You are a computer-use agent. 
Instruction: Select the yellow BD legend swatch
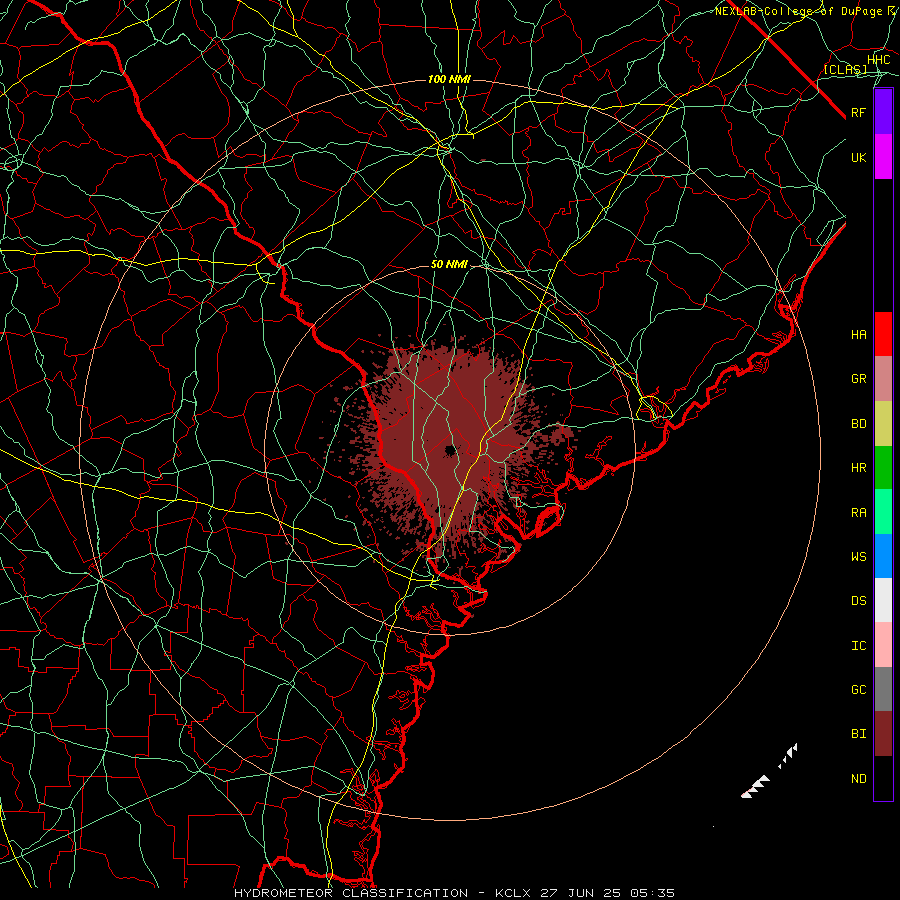[x=883, y=424]
